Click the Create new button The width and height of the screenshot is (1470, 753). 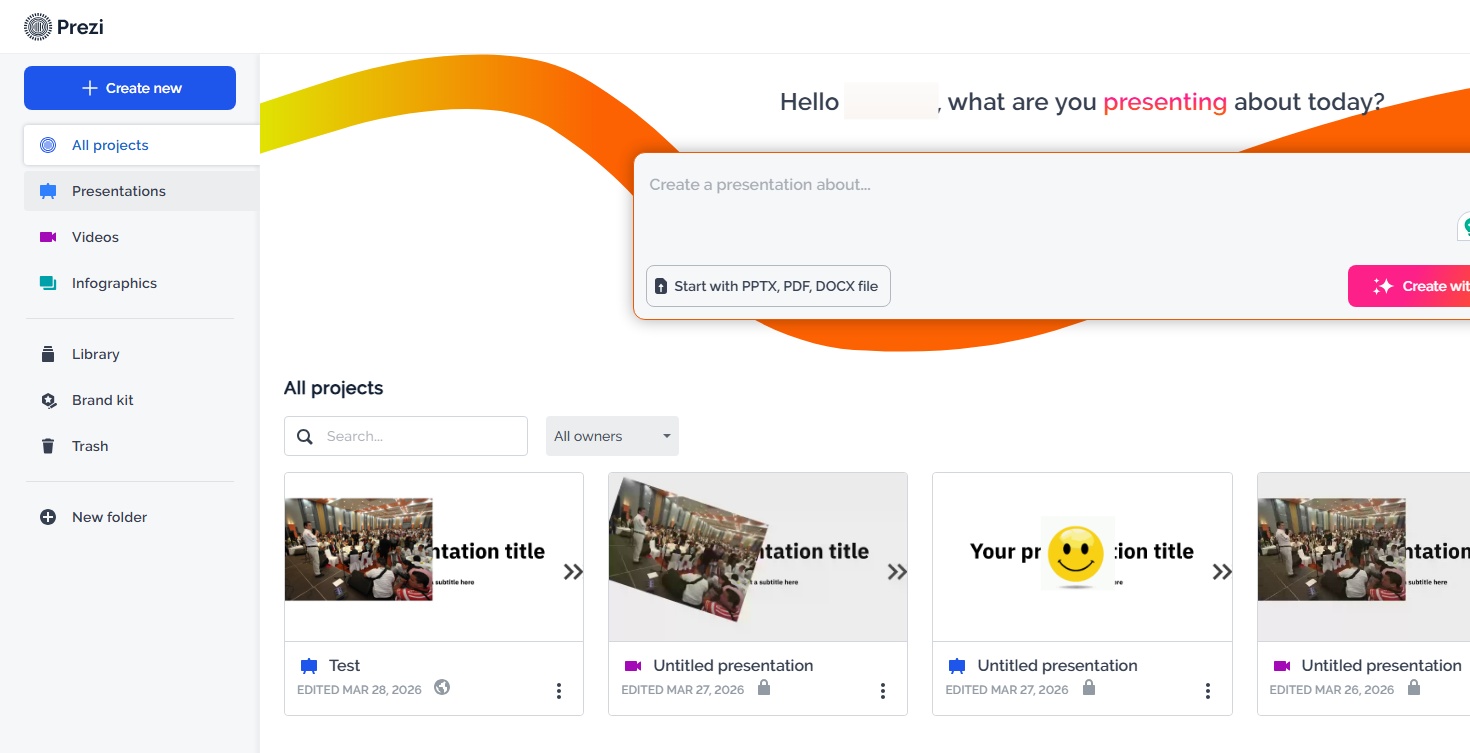click(x=130, y=88)
